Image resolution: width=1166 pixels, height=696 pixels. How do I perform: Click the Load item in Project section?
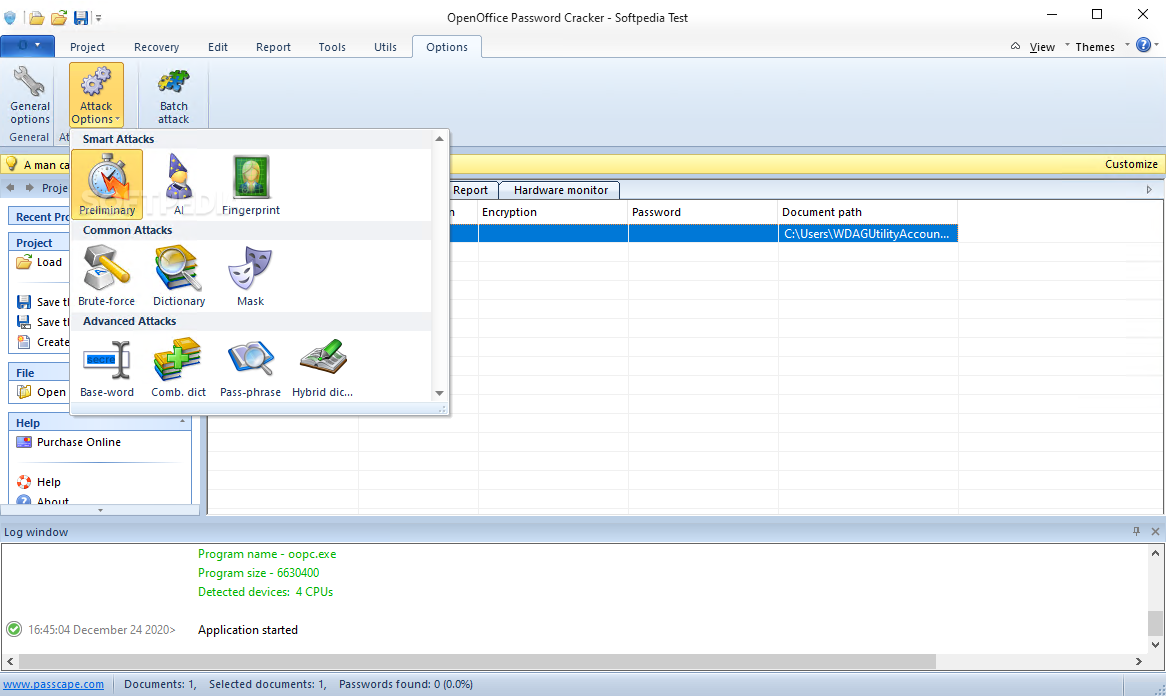click(x=49, y=262)
